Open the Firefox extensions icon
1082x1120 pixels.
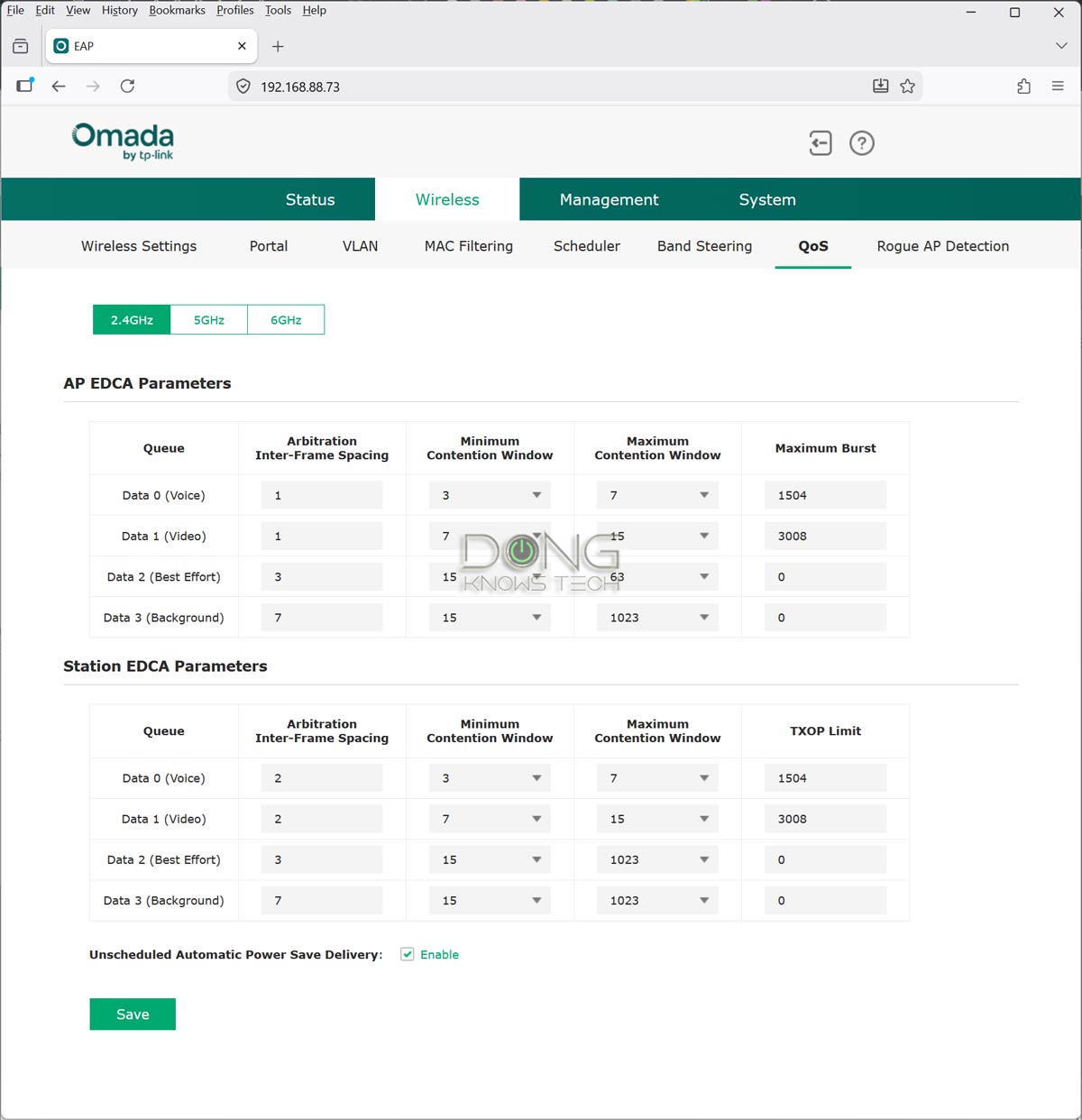pos(1023,87)
